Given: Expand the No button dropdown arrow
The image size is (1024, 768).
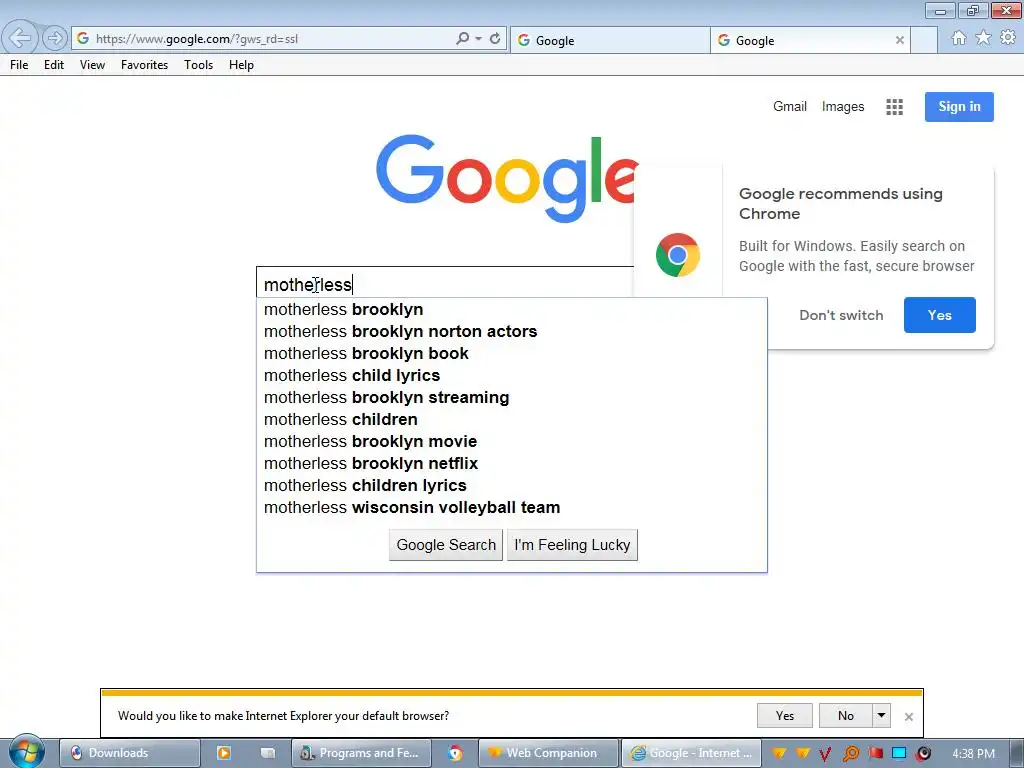Looking at the screenshot, I should tap(881, 716).
